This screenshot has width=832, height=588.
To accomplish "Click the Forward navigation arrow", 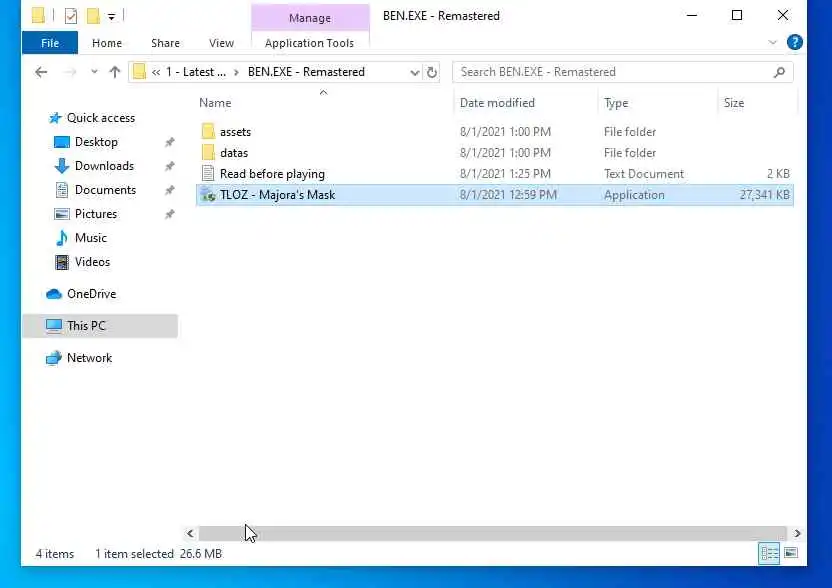I will tap(70, 72).
